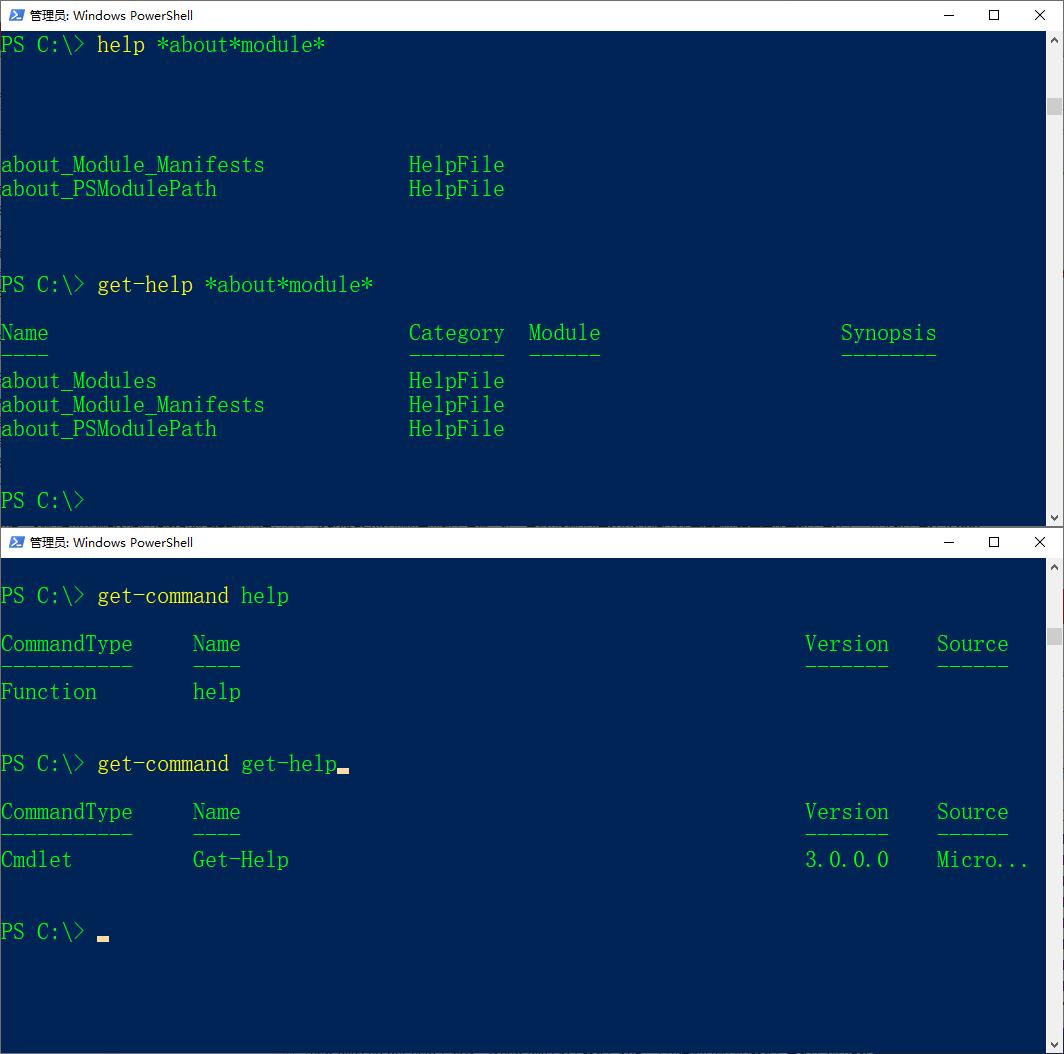Click the lower window's title text
Viewport: 1064px width, 1054px height.
(111, 542)
